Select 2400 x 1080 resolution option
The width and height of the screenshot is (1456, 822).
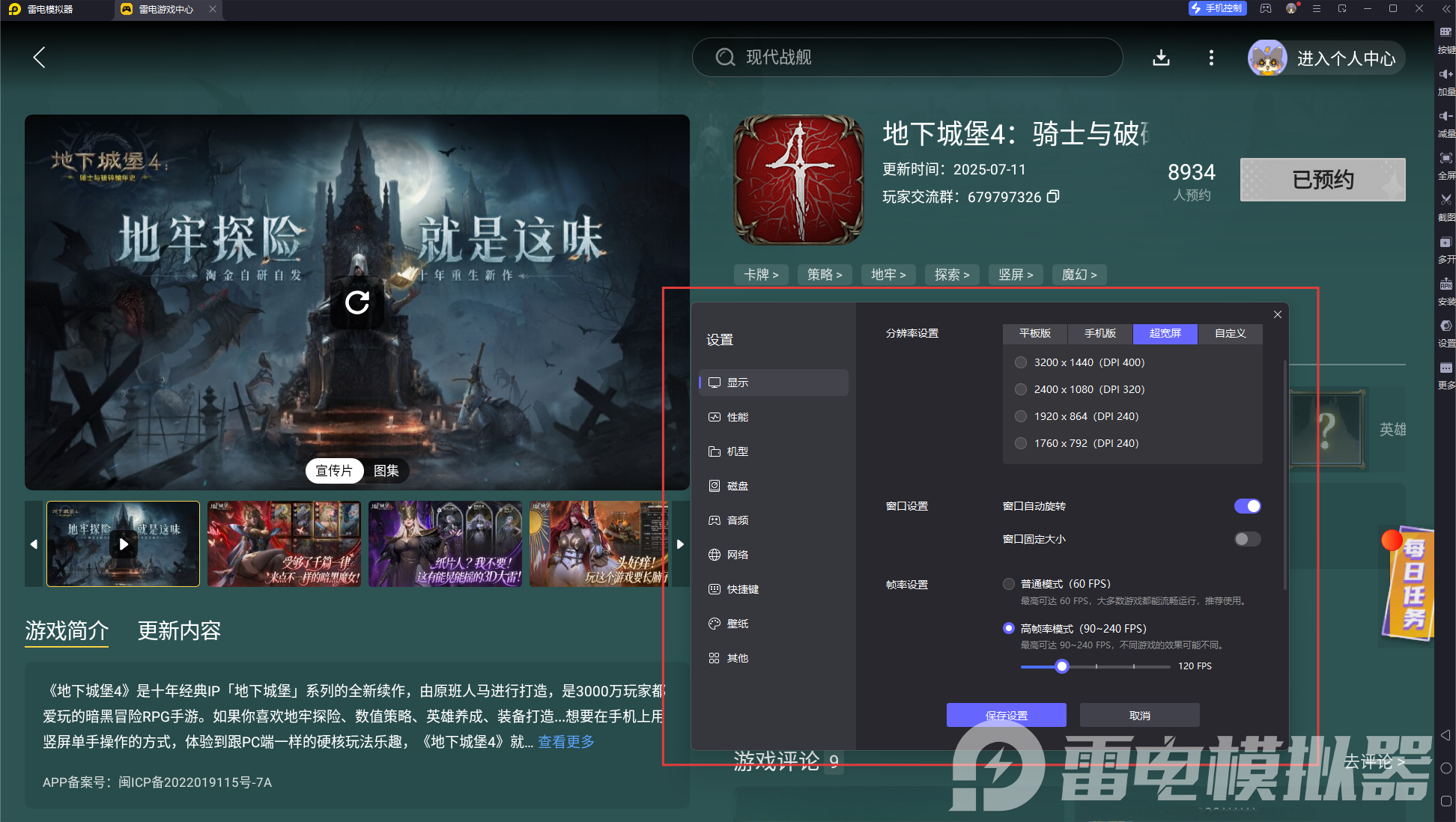1021,389
